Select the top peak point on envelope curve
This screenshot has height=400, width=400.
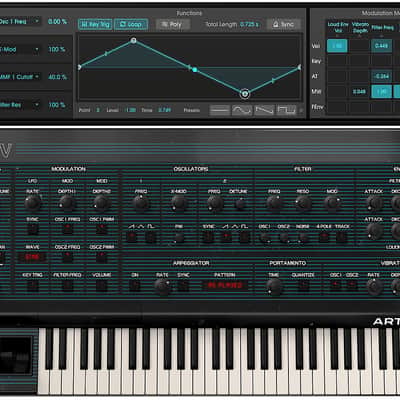(133, 41)
